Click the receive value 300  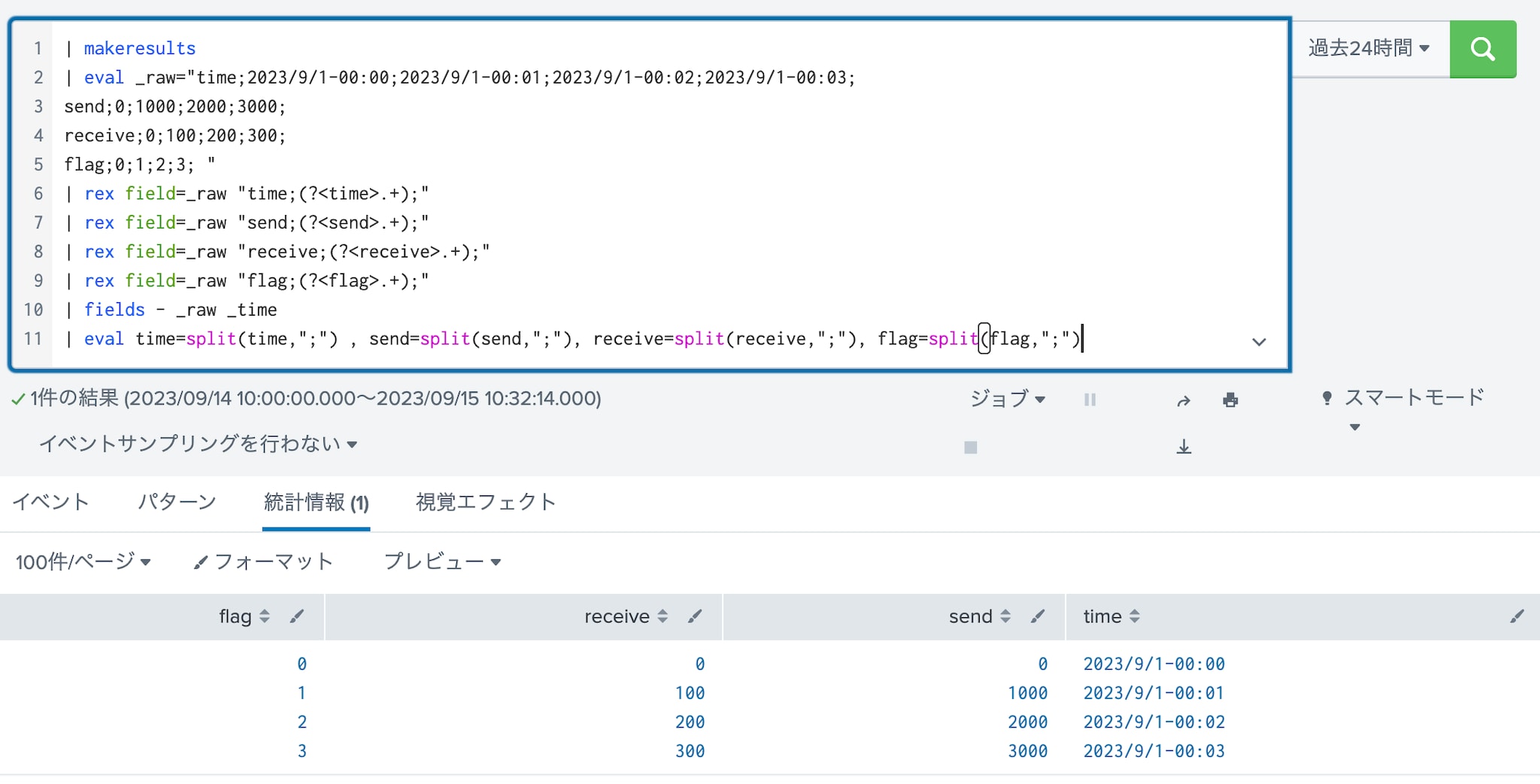click(x=690, y=751)
